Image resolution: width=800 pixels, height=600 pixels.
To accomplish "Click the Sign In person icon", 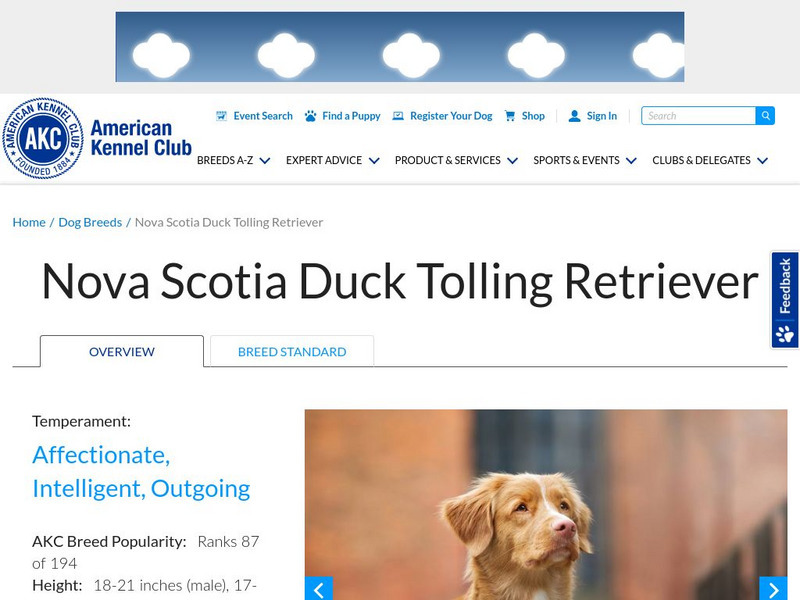I will pyautogui.click(x=574, y=116).
